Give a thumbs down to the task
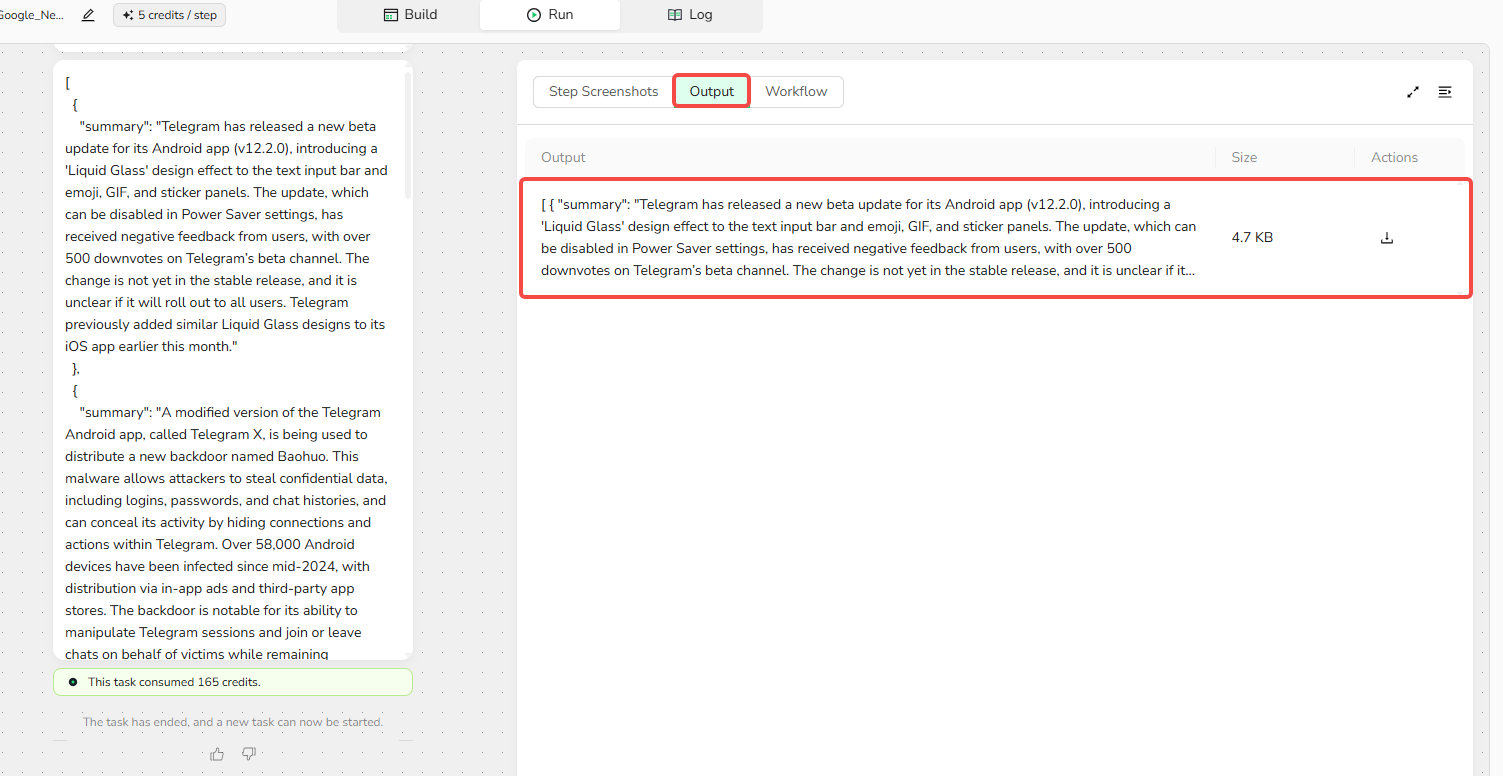The height and width of the screenshot is (776, 1503). point(250,754)
